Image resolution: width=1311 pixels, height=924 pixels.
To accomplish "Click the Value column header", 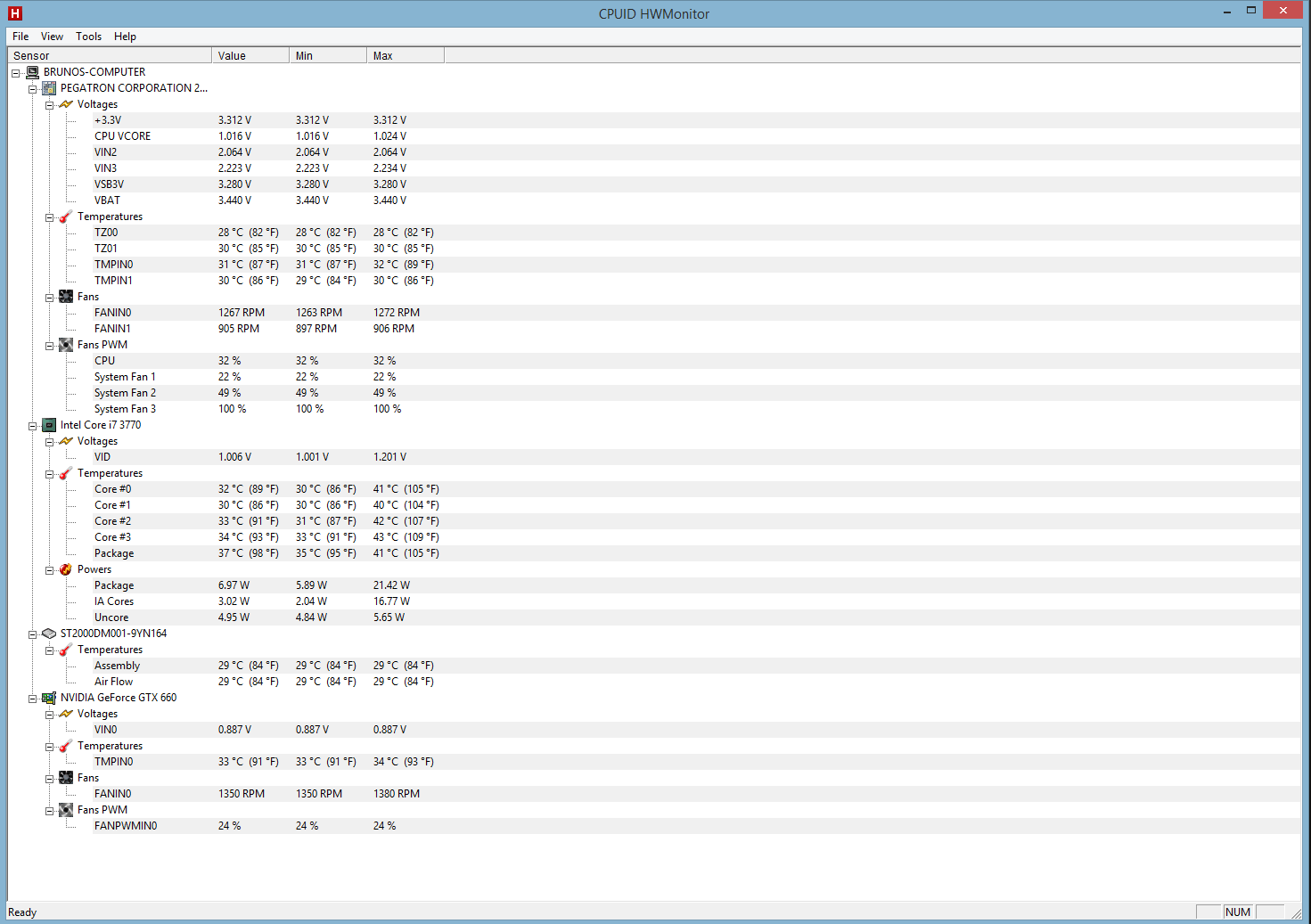I will pyautogui.click(x=250, y=55).
